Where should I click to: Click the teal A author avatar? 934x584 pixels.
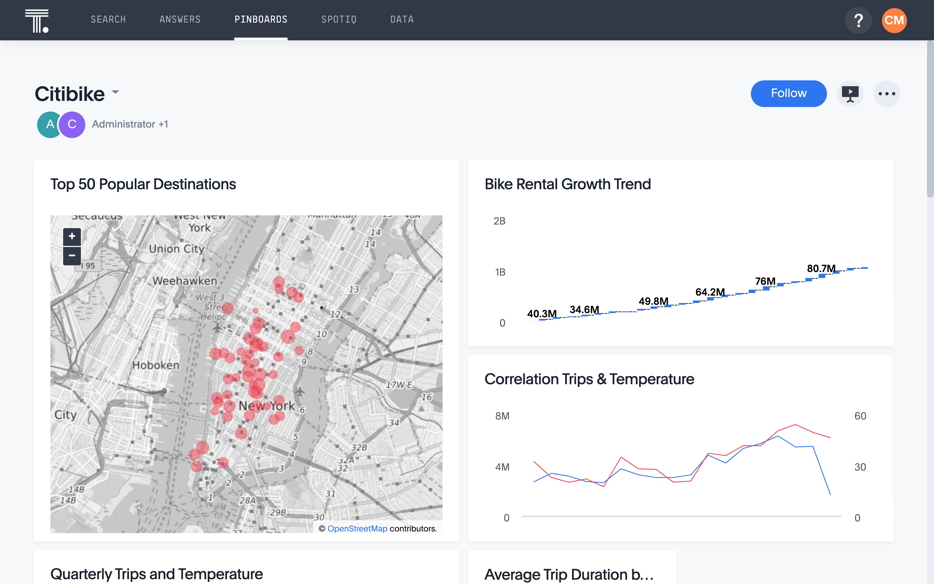[49, 125]
